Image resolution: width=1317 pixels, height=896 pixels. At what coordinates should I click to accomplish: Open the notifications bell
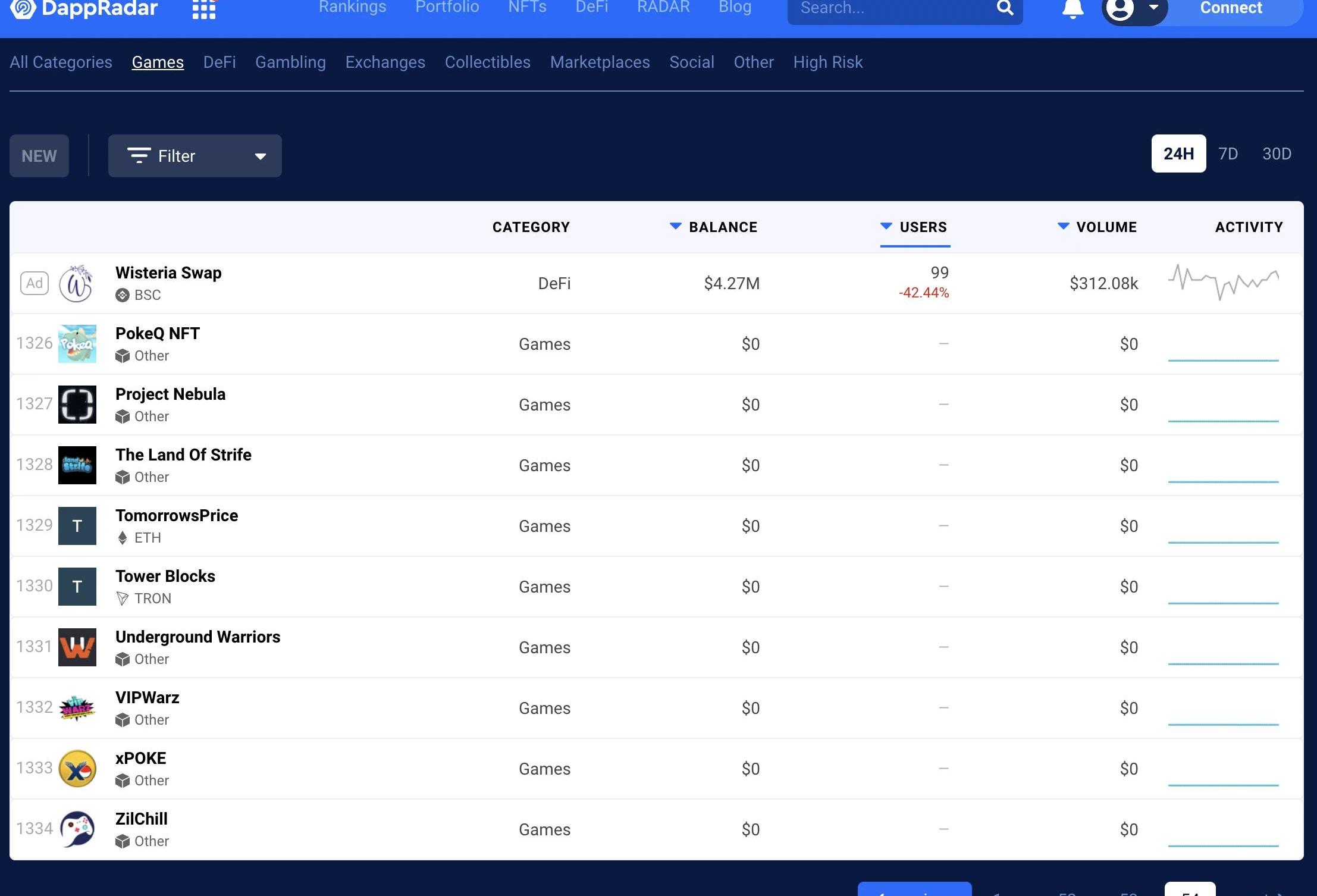point(1073,8)
